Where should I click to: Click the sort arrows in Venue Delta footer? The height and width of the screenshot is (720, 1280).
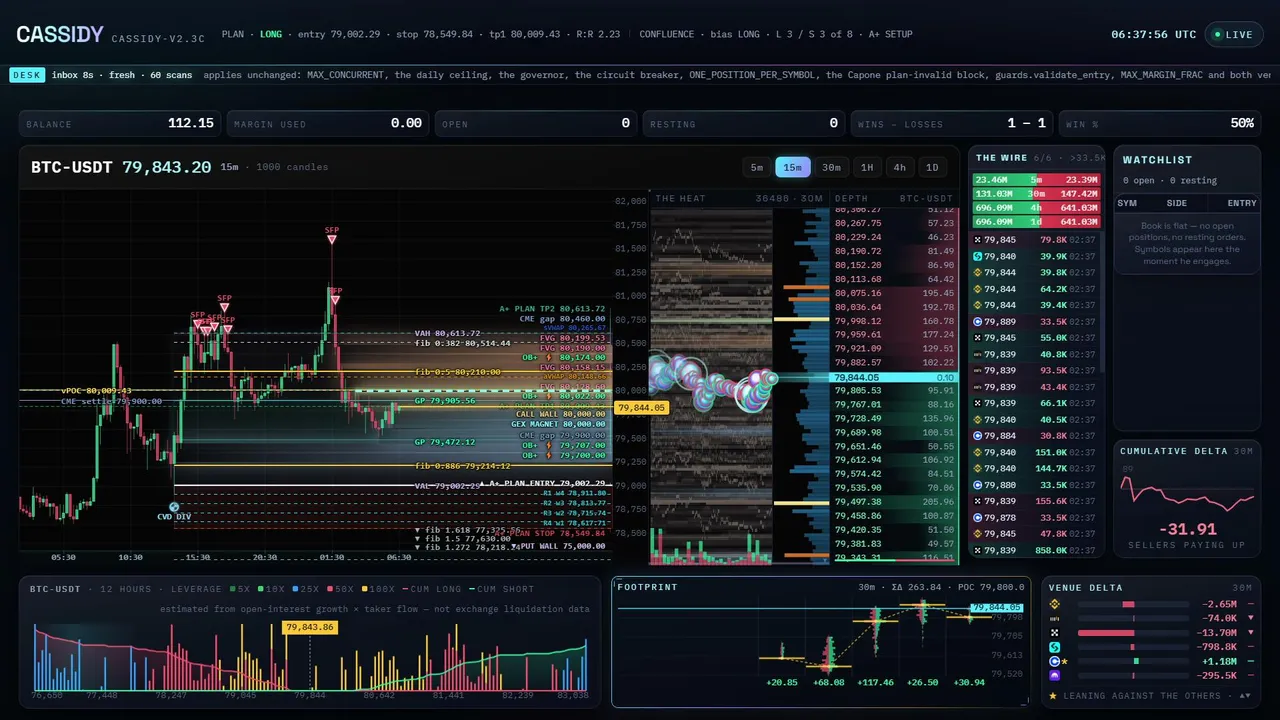point(1245,696)
